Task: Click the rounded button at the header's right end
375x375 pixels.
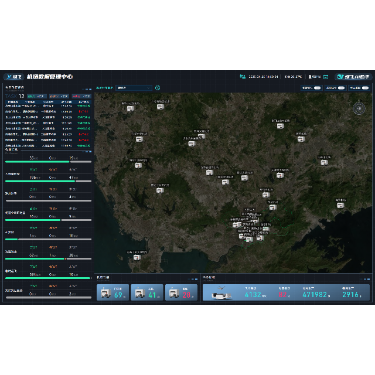Action: (x=353, y=77)
